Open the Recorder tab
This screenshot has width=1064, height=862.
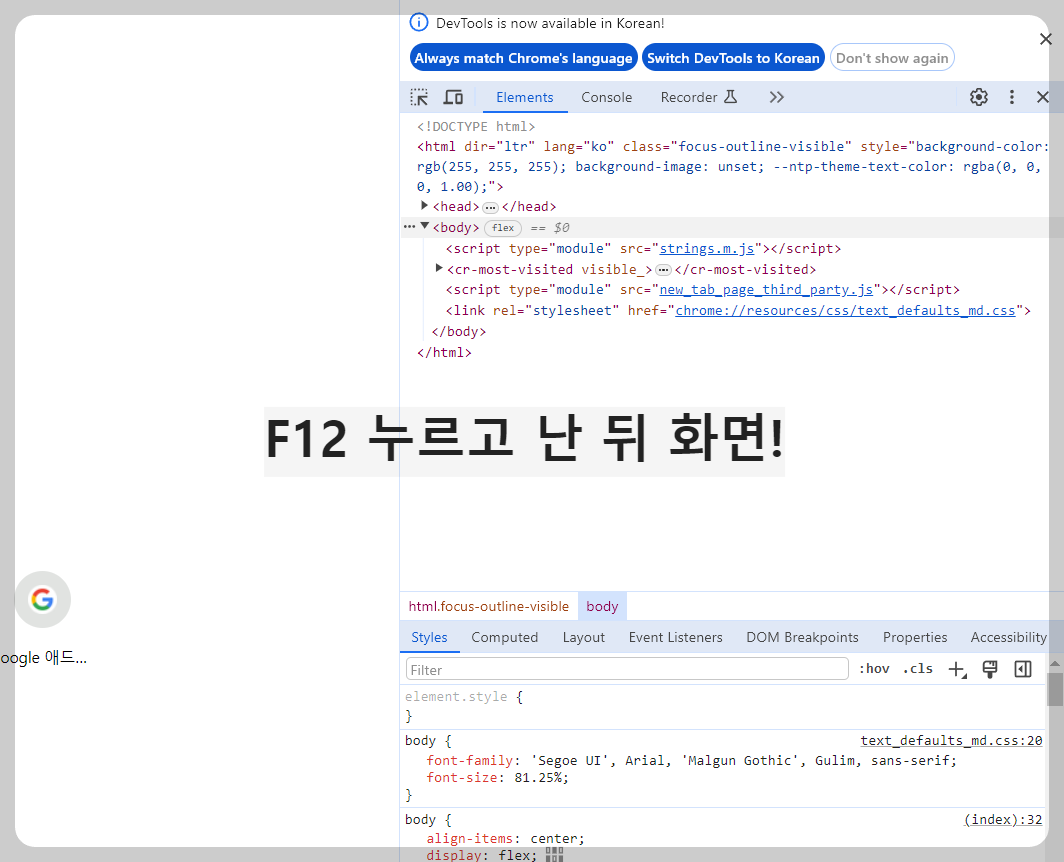pos(698,97)
